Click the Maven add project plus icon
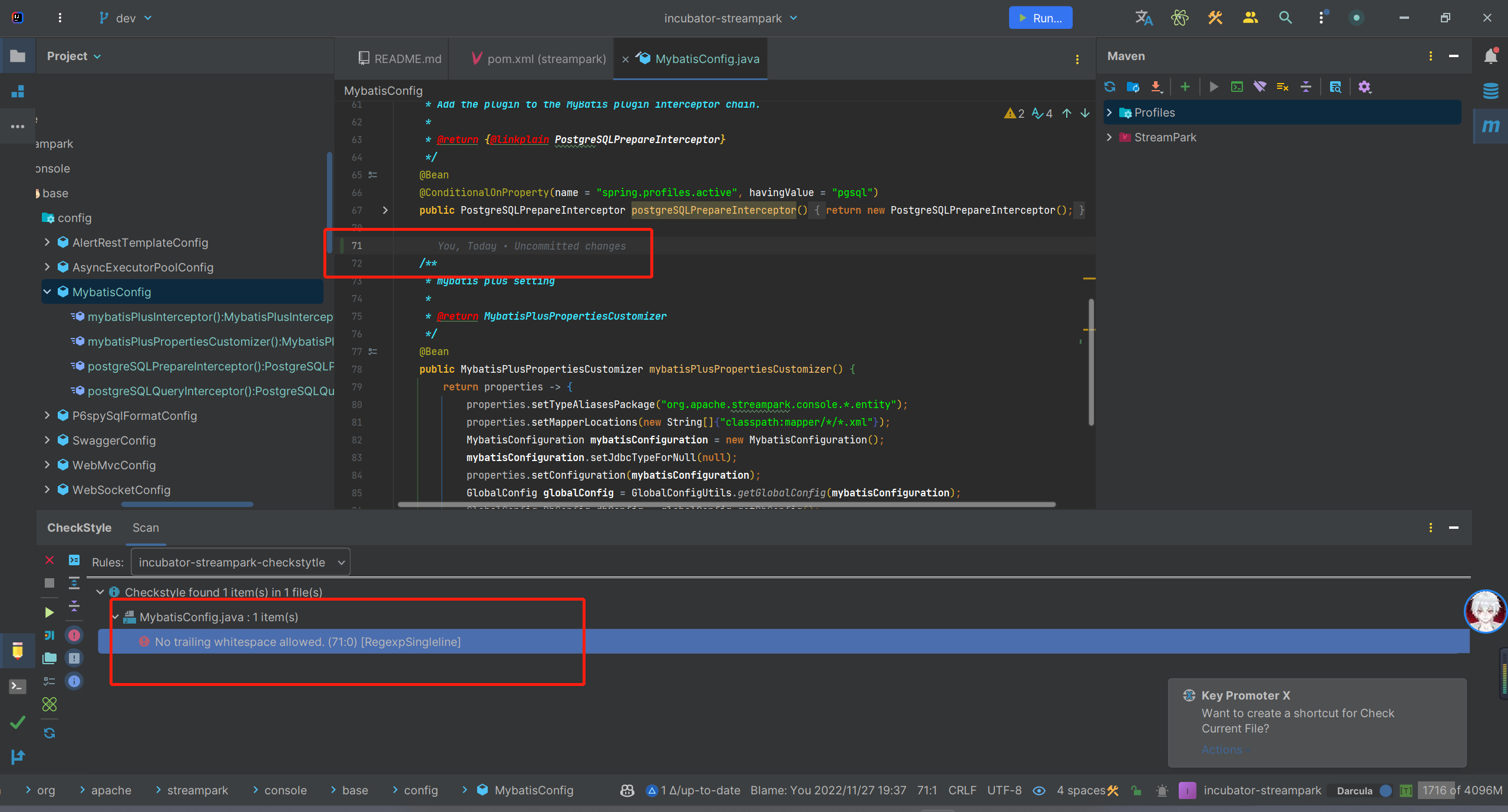This screenshot has width=1508, height=812. 1185,87
